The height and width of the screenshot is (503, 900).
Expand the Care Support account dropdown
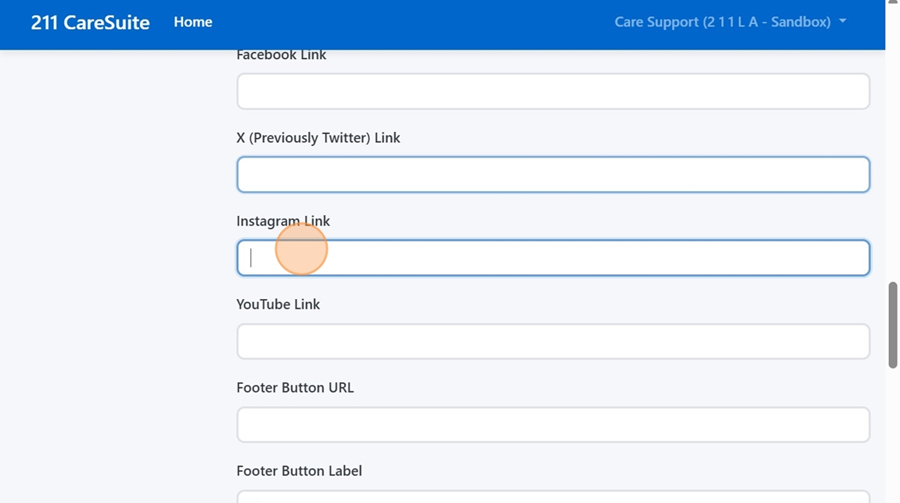coord(722,22)
